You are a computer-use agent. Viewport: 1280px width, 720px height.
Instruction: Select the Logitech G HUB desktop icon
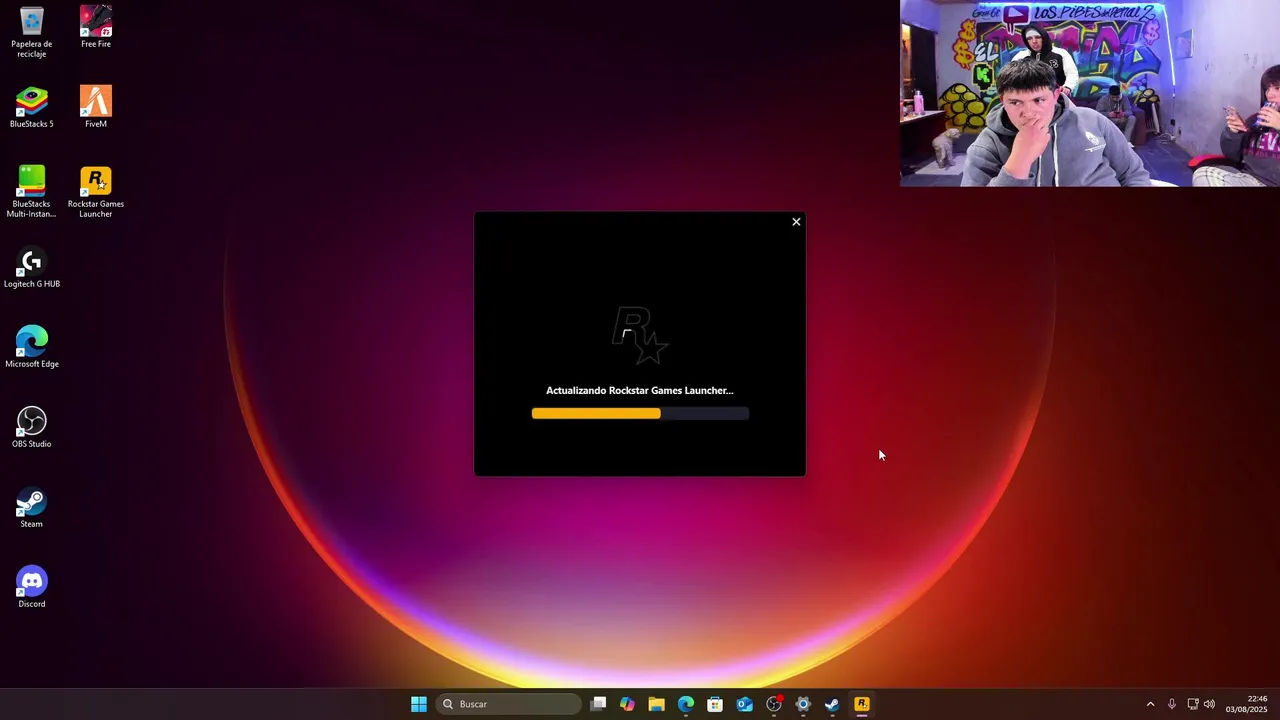click(x=32, y=268)
